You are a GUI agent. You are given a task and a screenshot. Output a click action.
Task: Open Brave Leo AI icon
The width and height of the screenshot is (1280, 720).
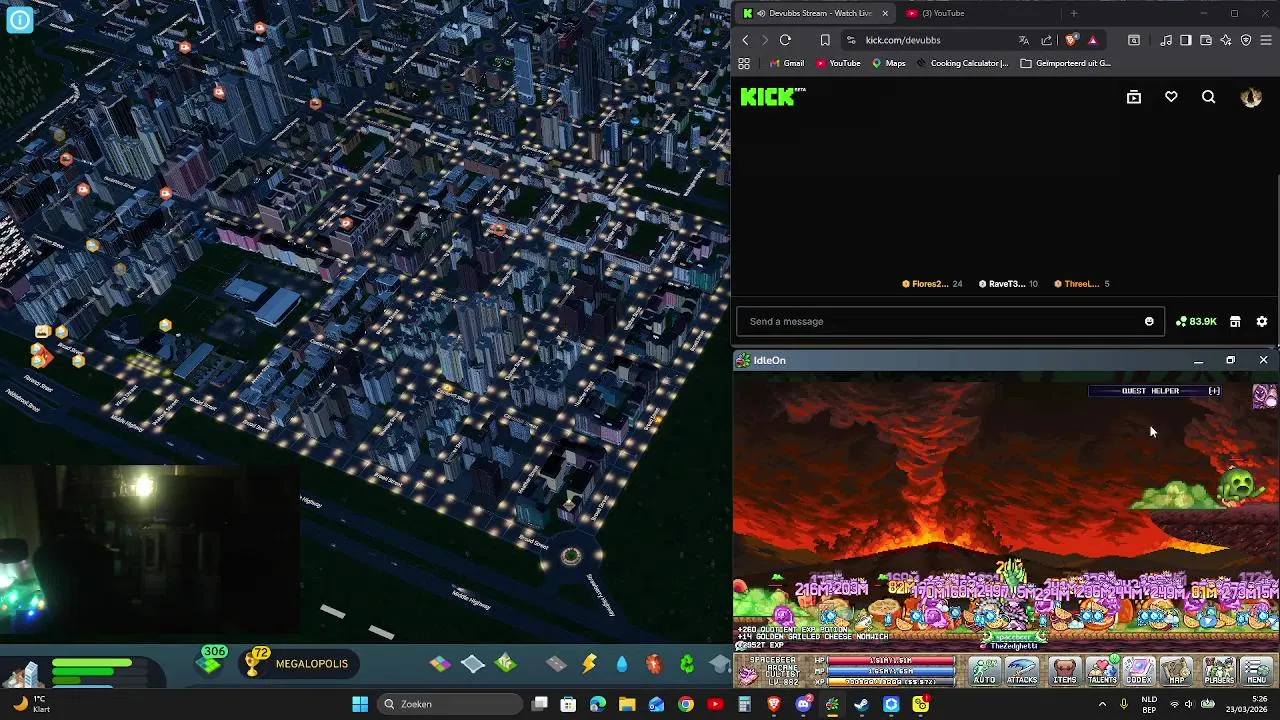click(x=1226, y=40)
